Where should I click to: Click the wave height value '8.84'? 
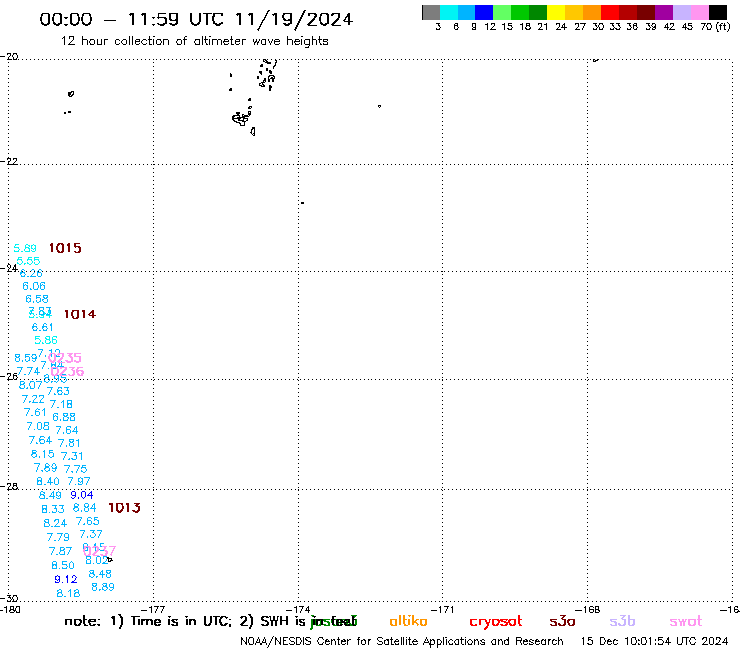click(x=84, y=507)
